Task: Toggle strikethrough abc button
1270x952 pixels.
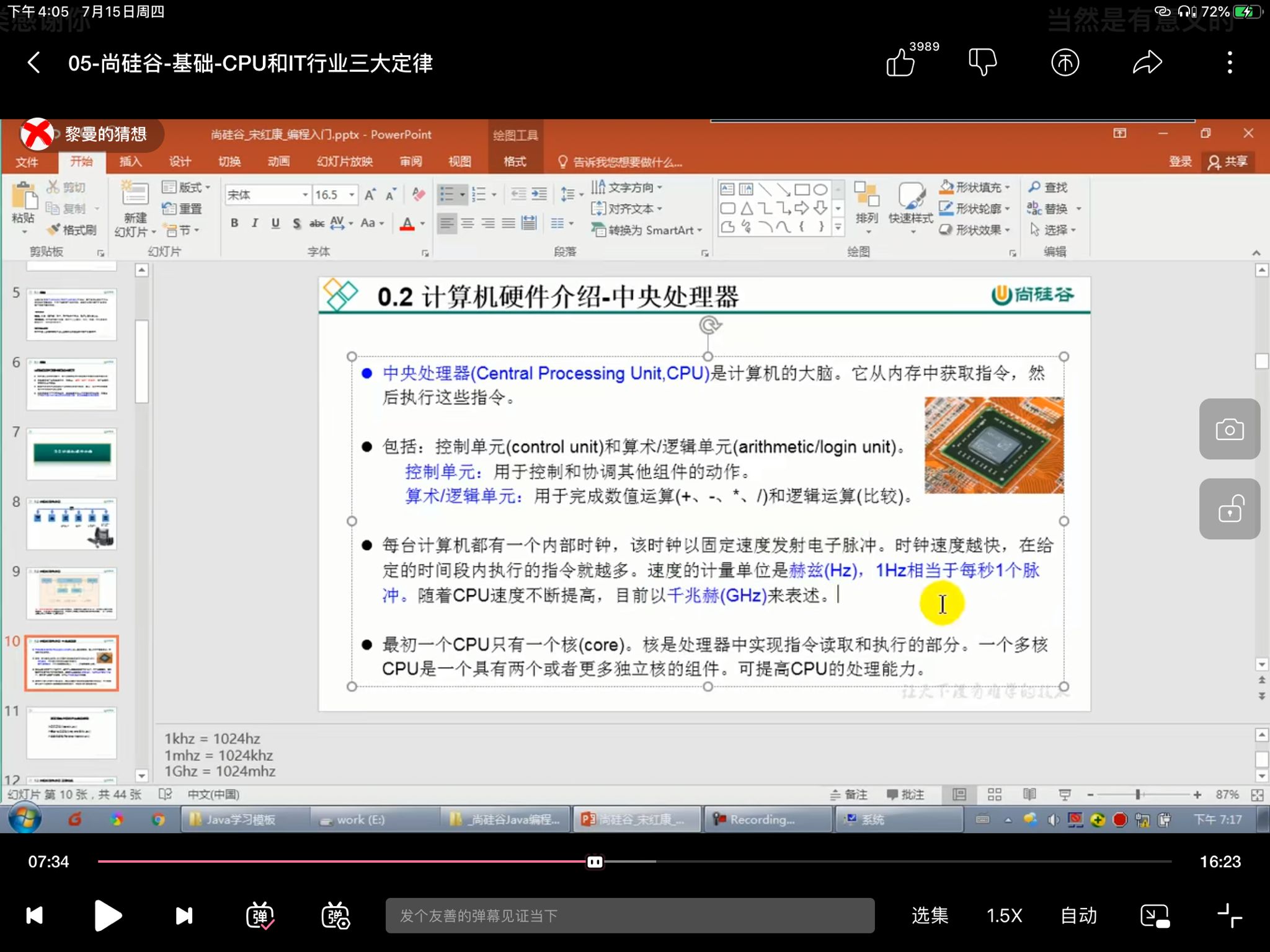Action: (317, 223)
